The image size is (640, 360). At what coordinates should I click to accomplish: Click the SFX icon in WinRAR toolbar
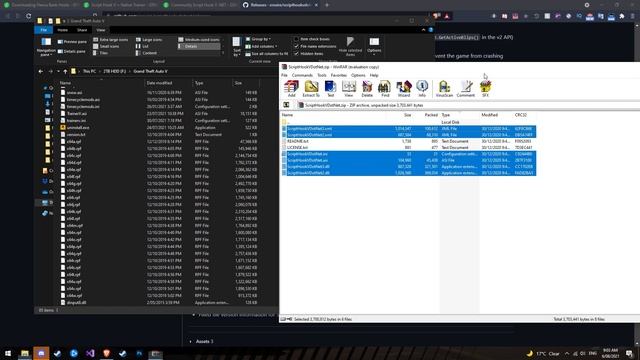tap(485, 89)
